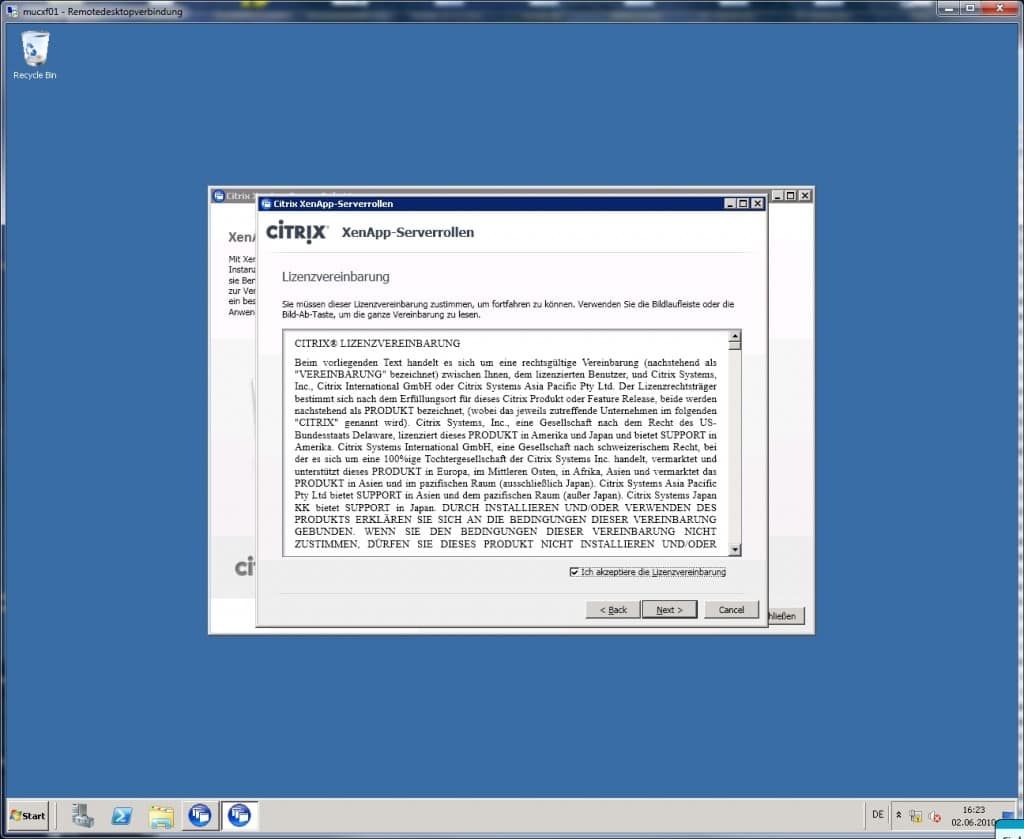
Task: Toggle 'Ich akzeptiere die Lizenzvereinbarung' checkbox
Action: coord(574,572)
